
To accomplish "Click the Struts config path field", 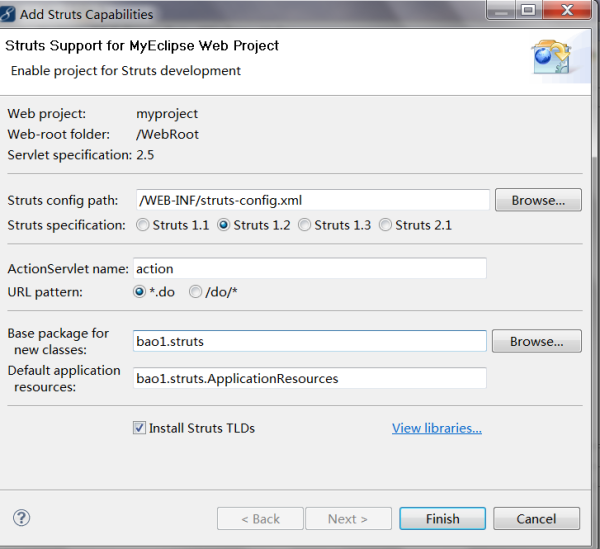I will click(313, 200).
